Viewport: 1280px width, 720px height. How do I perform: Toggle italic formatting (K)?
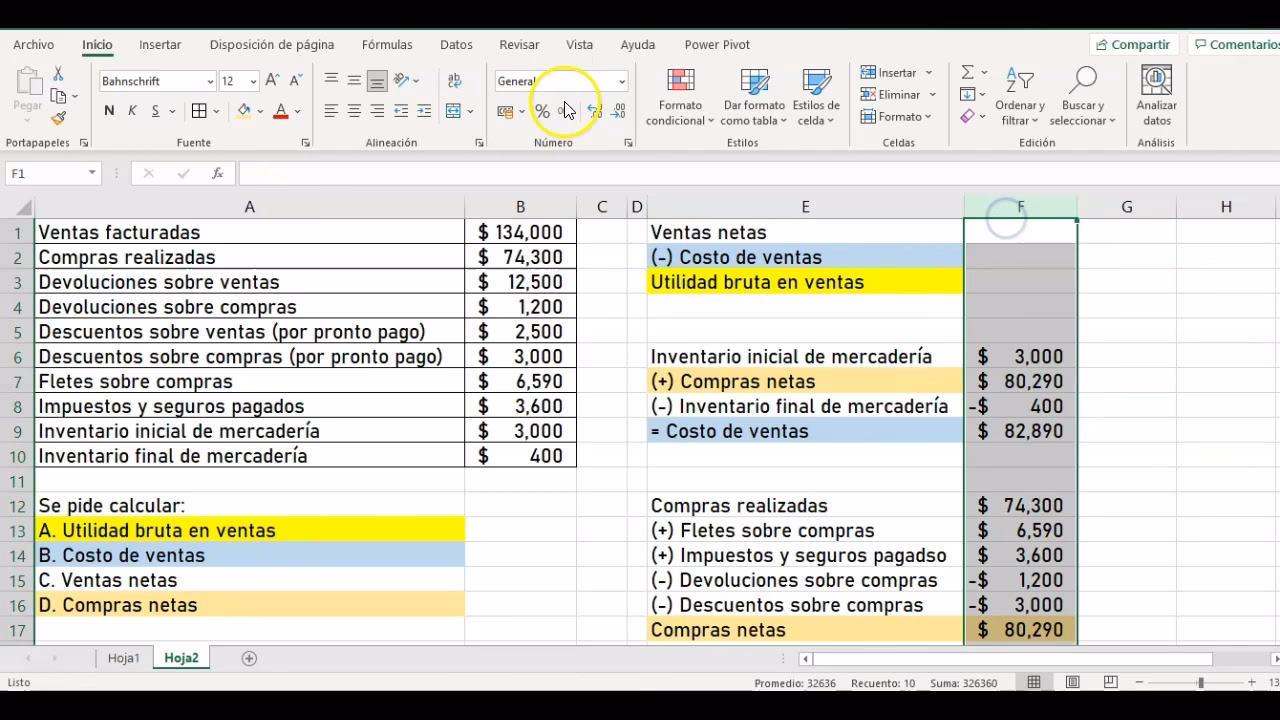132,111
